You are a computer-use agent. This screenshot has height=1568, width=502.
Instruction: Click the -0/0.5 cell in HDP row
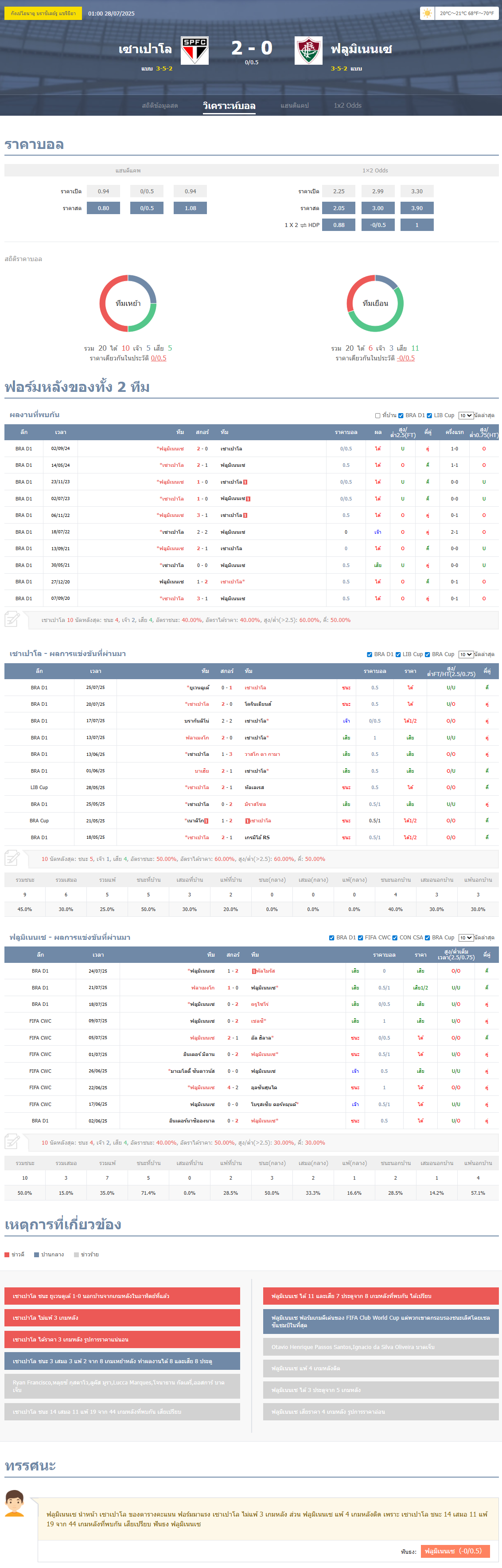pyautogui.click(x=378, y=225)
